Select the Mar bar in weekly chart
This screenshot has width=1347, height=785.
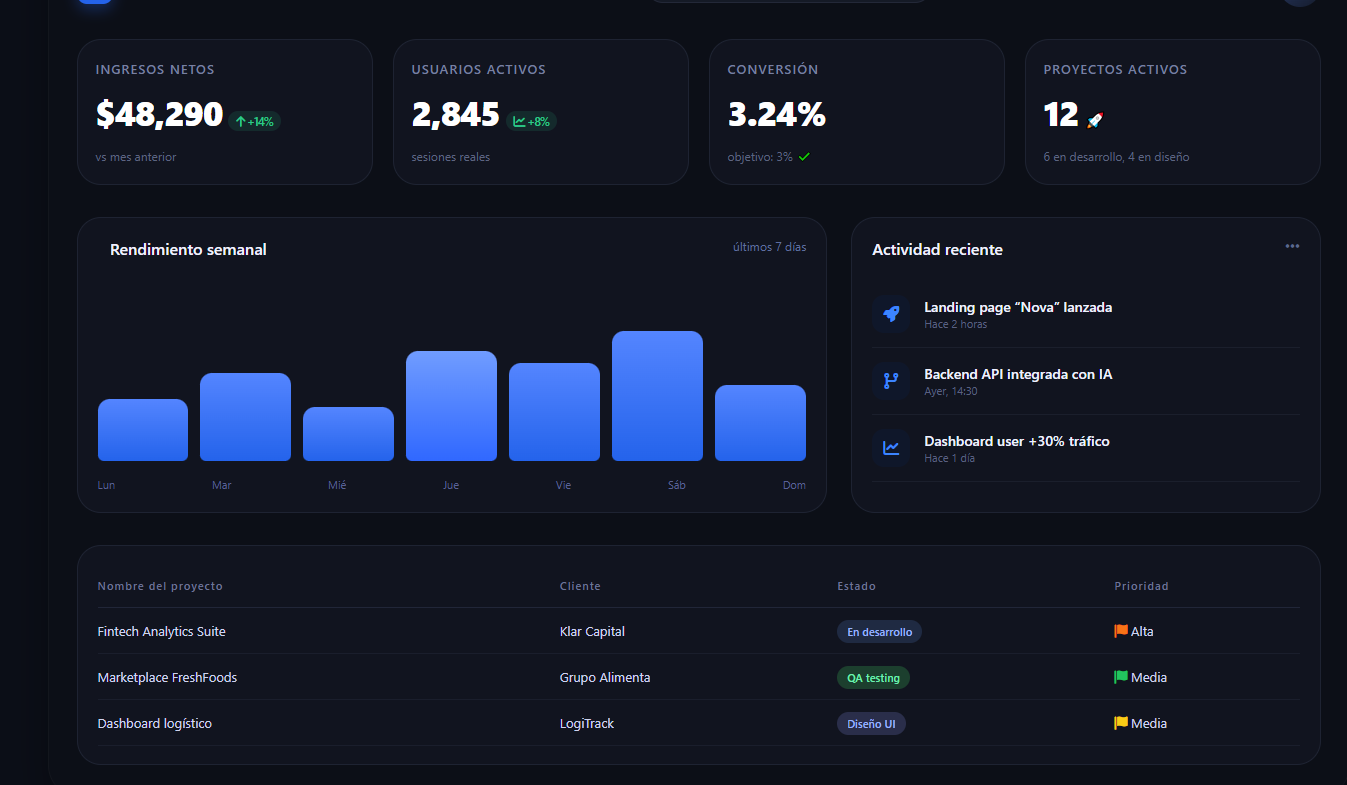point(245,417)
